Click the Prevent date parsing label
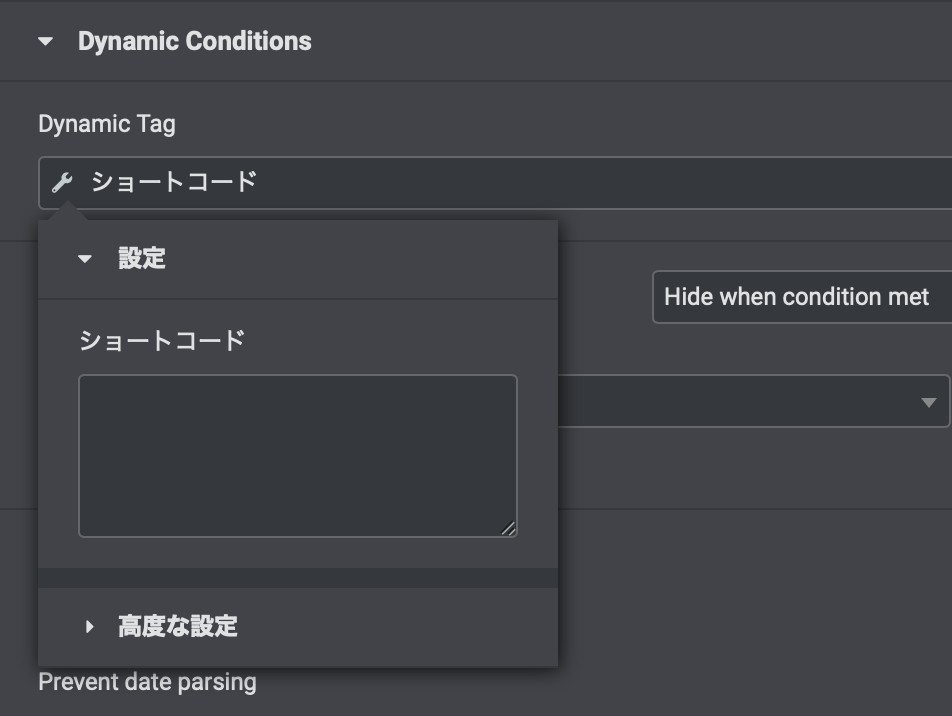This screenshot has width=952, height=716. pos(148,682)
